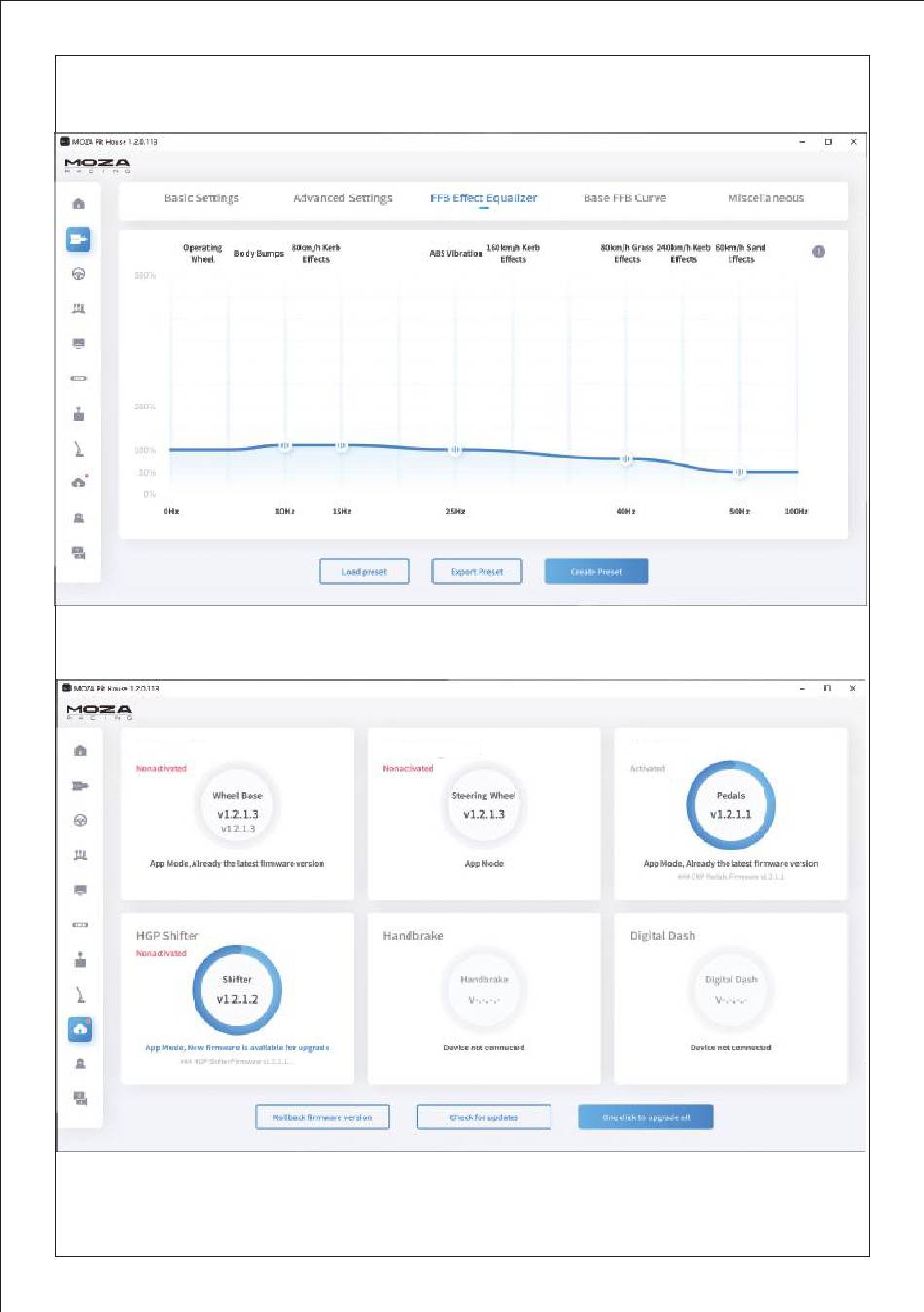
Task: Click the highlighted cloud firmware upgrade sidebar icon
Action: click(80, 1029)
